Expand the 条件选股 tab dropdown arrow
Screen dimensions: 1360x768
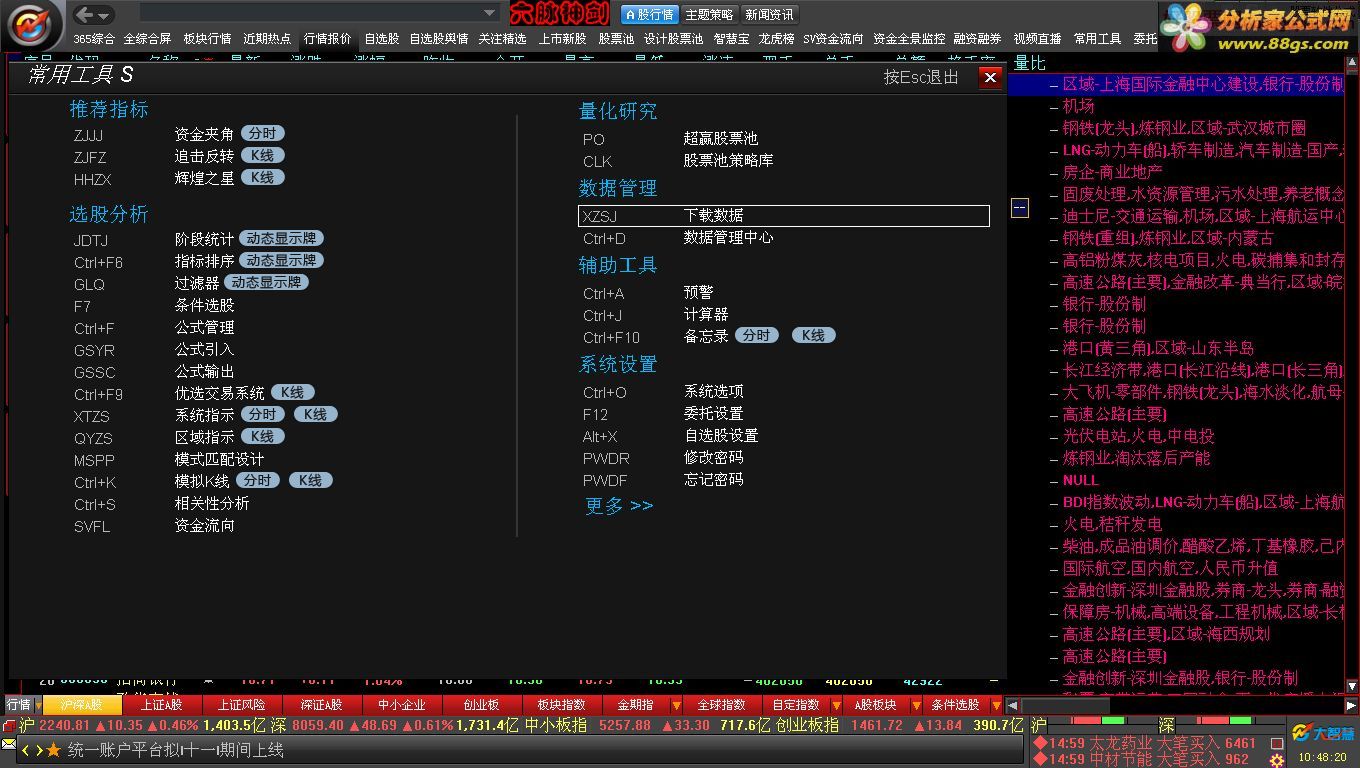coord(996,705)
